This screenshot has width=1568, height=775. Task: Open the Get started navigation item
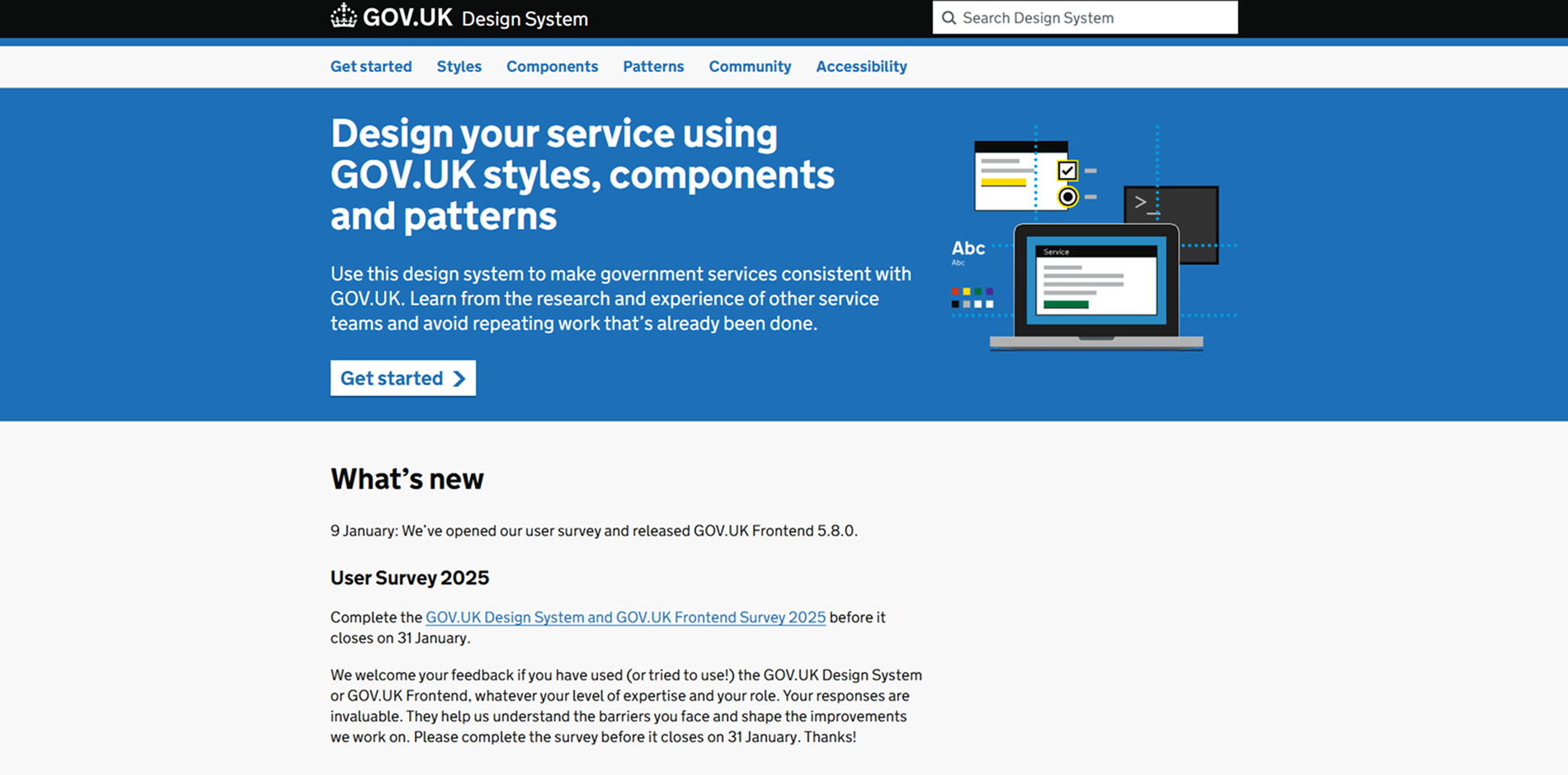point(371,67)
